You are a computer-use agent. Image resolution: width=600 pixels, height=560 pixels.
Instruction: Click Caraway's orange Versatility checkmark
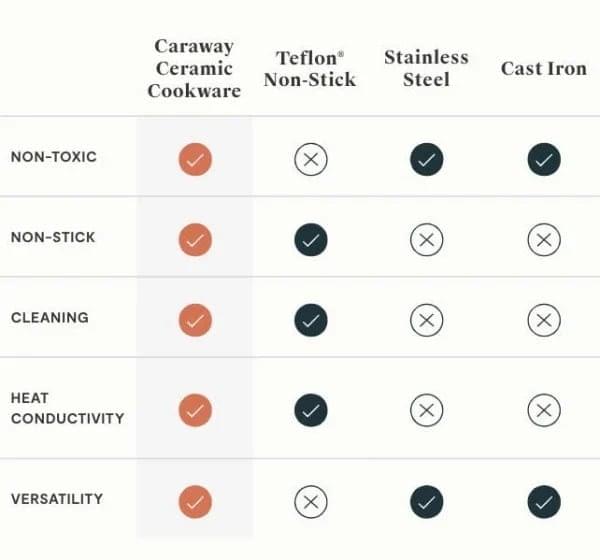[x=195, y=500]
